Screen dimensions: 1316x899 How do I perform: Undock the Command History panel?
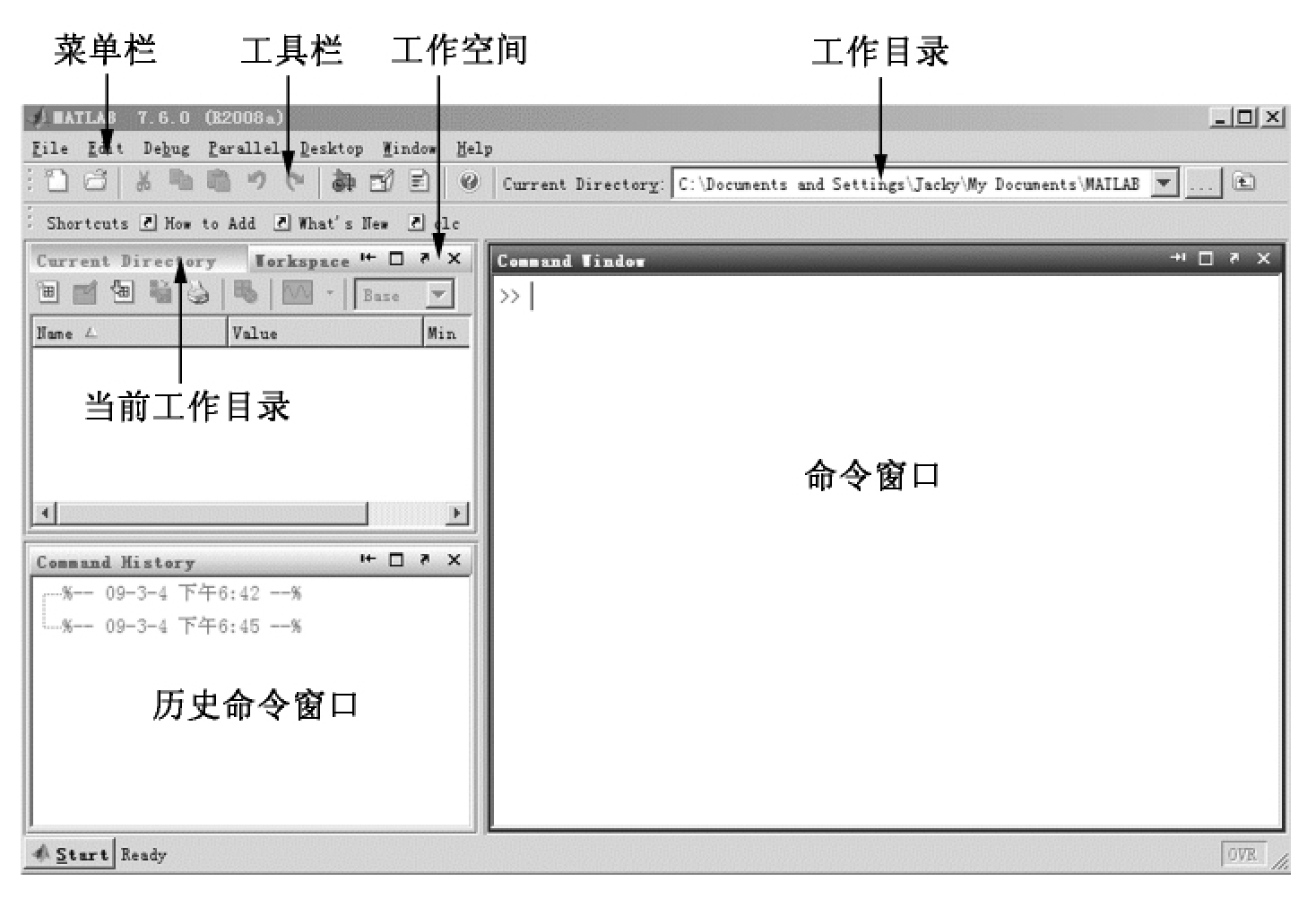425,560
